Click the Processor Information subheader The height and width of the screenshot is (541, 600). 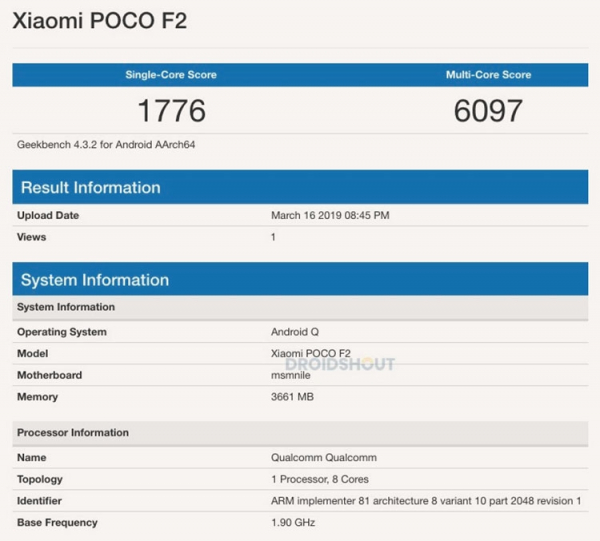tap(73, 433)
